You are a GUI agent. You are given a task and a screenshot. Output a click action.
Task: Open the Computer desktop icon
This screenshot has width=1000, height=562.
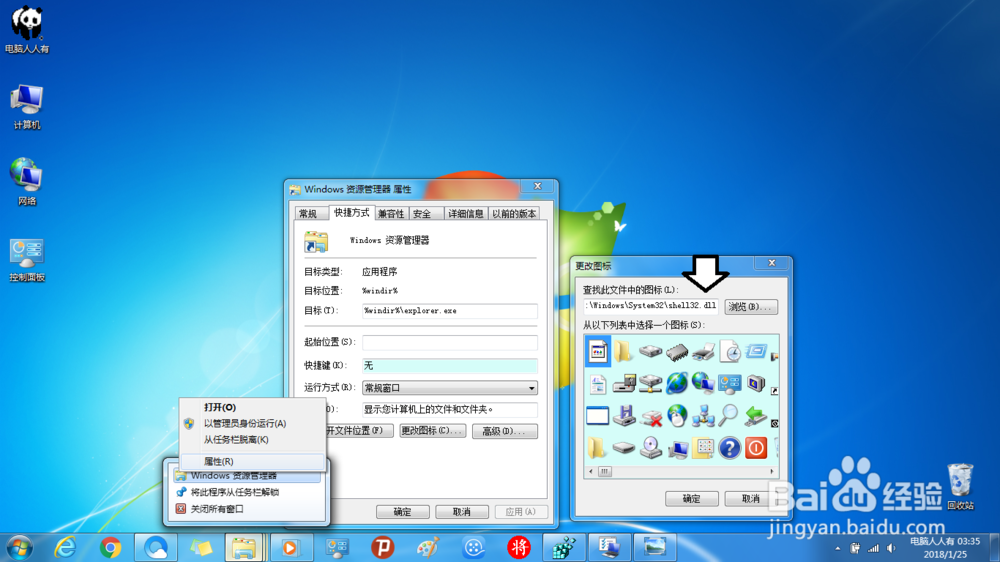point(27,107)
